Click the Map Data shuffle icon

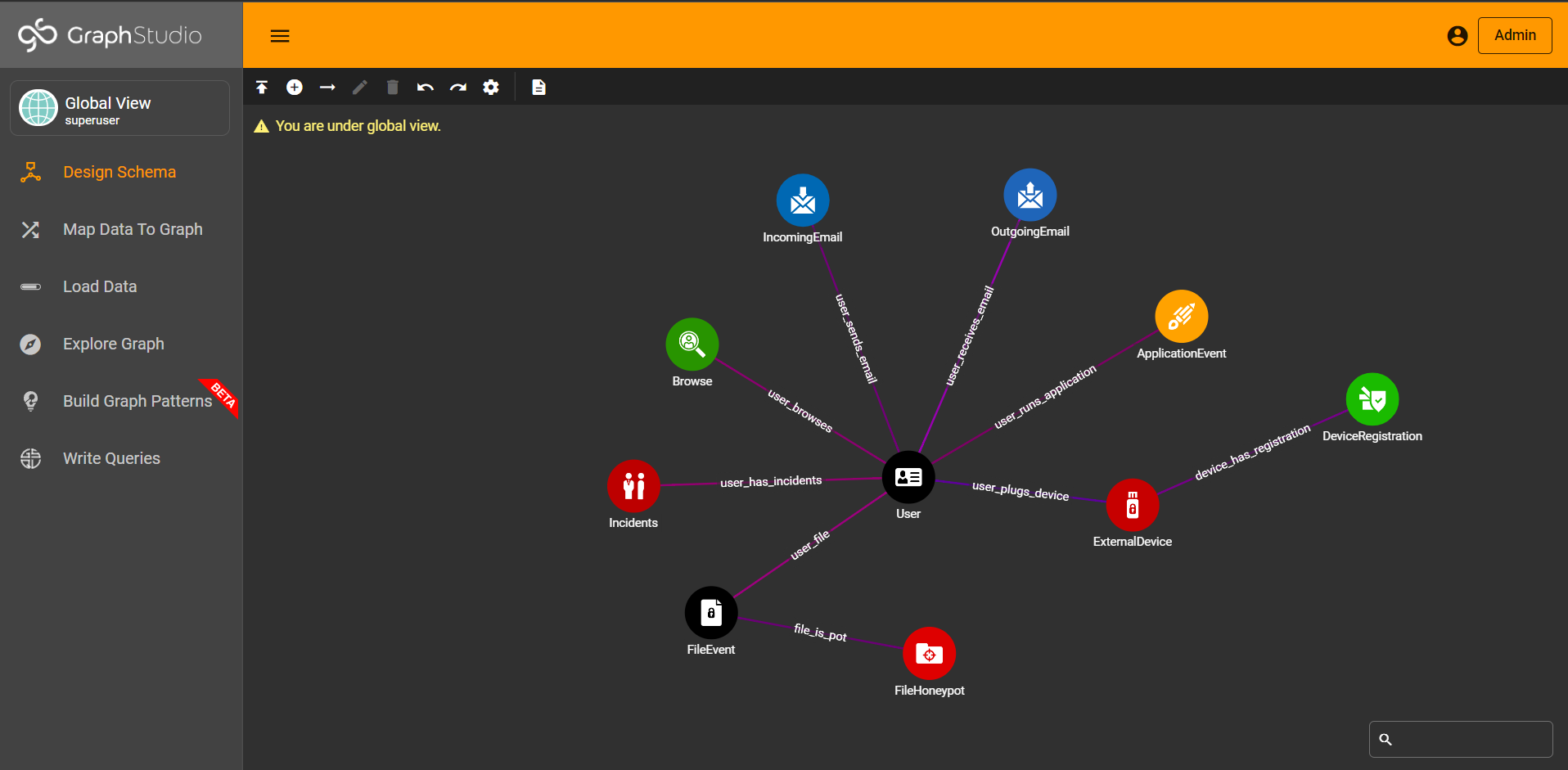click(x=30, y=229)
